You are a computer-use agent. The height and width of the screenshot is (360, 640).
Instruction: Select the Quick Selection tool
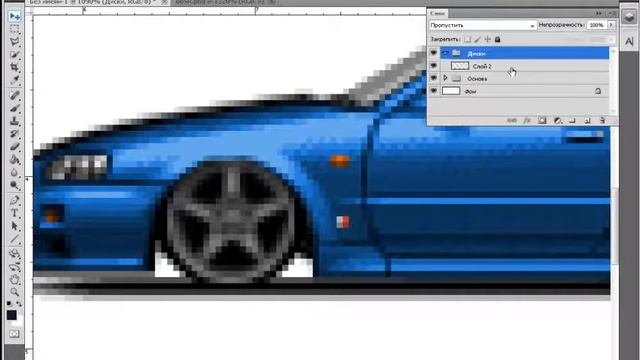point(14,54)
